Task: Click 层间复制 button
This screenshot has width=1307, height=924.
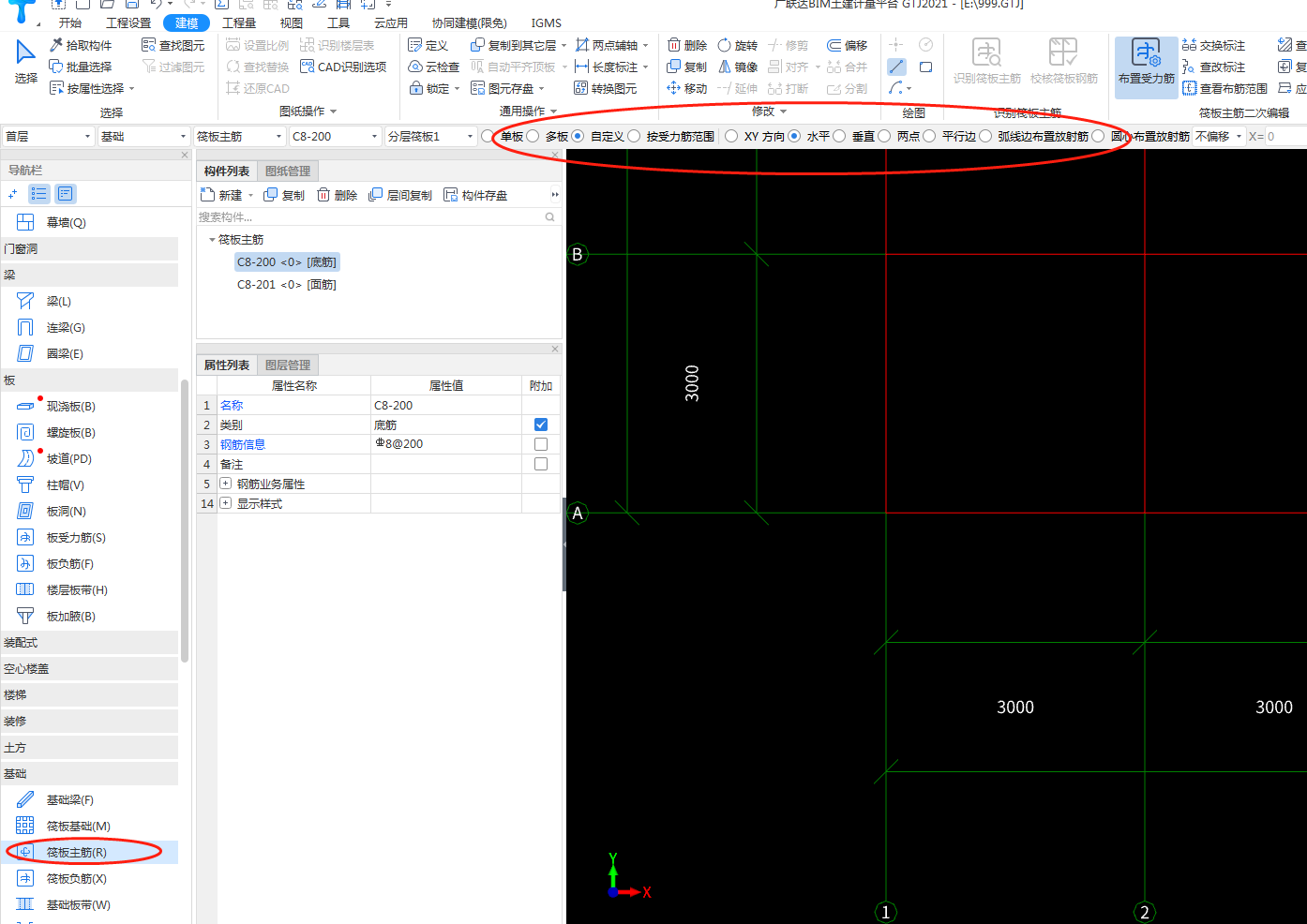Action: (x=400, y=195)
